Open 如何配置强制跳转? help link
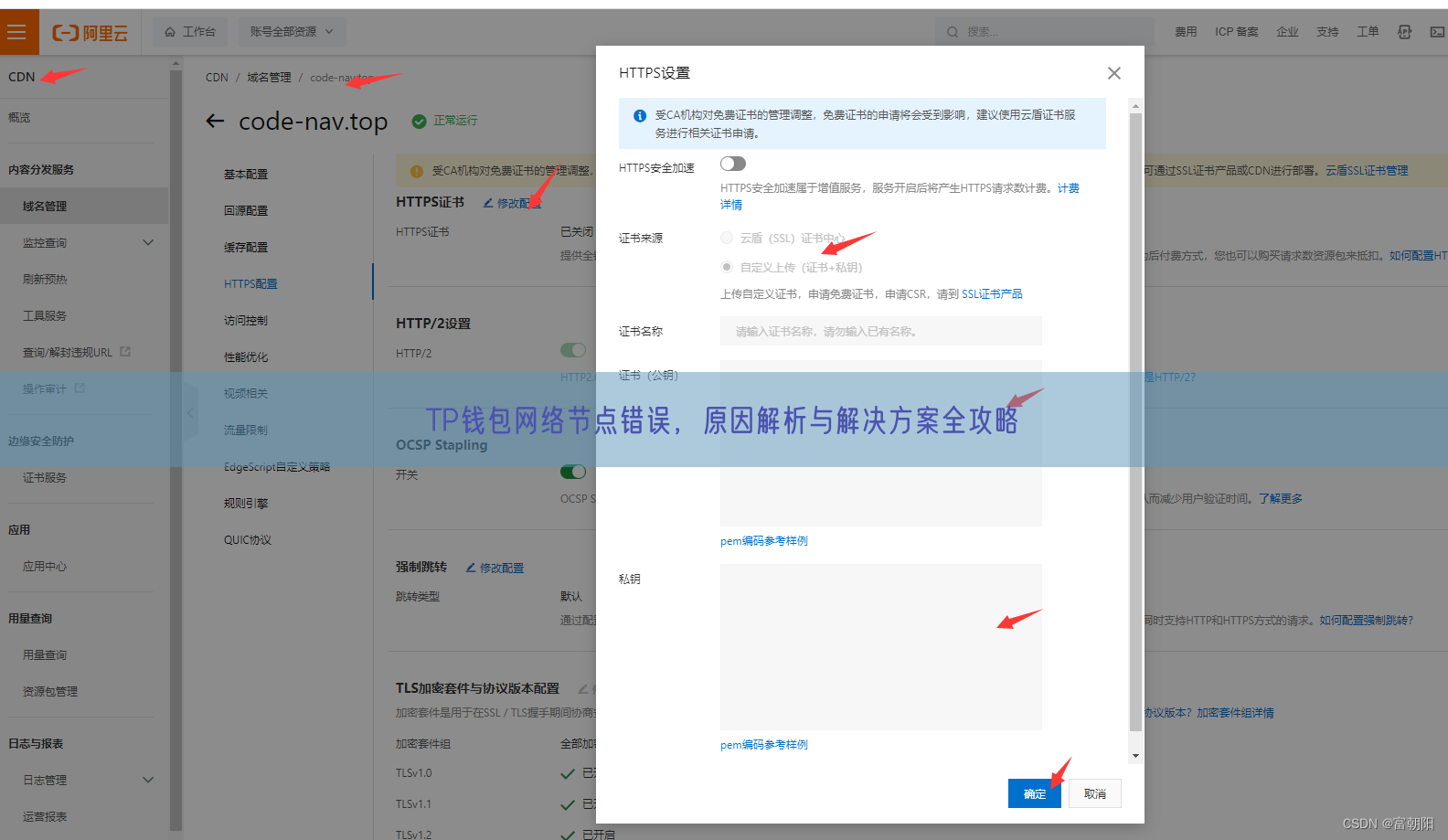The height and width of the screenshot is (840, 1448). (x=1366, y=621)
